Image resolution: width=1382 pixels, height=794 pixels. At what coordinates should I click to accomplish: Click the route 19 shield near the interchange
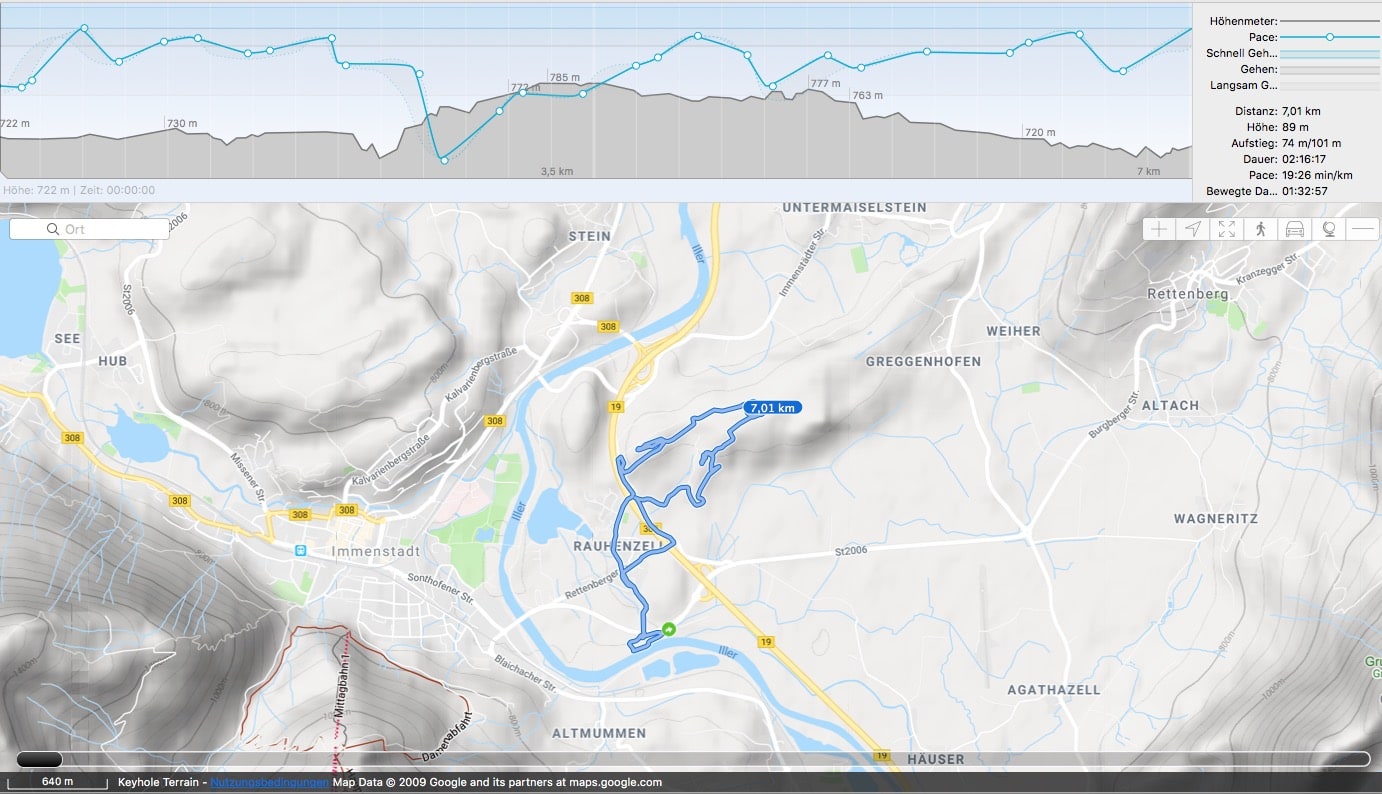click(617, 406)
